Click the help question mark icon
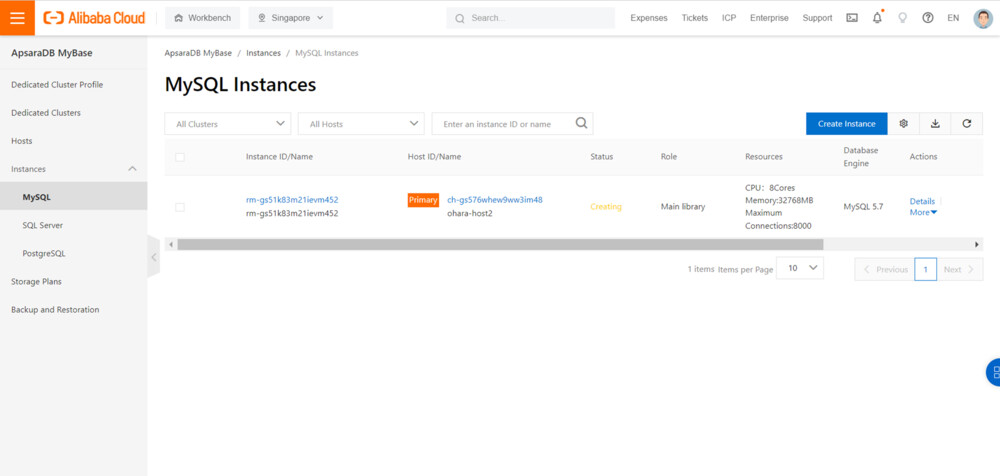 [928, 18]
